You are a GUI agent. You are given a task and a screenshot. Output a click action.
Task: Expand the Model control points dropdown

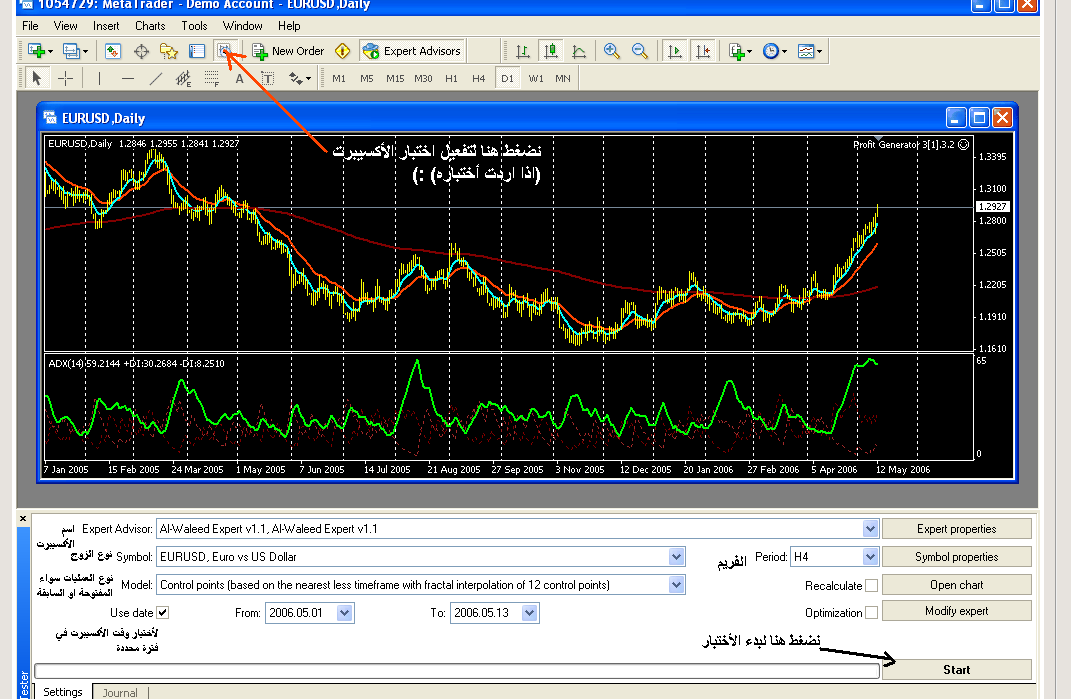(676, 585)
